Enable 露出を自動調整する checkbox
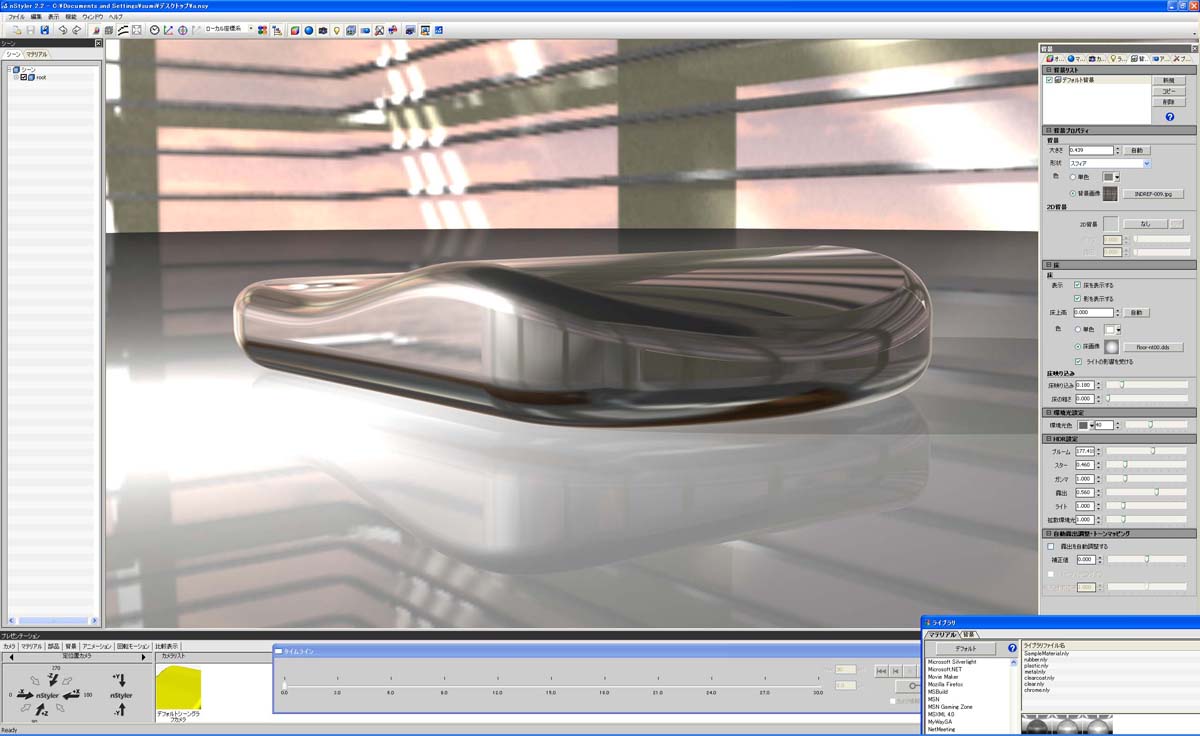 [x=1050, y=547]
